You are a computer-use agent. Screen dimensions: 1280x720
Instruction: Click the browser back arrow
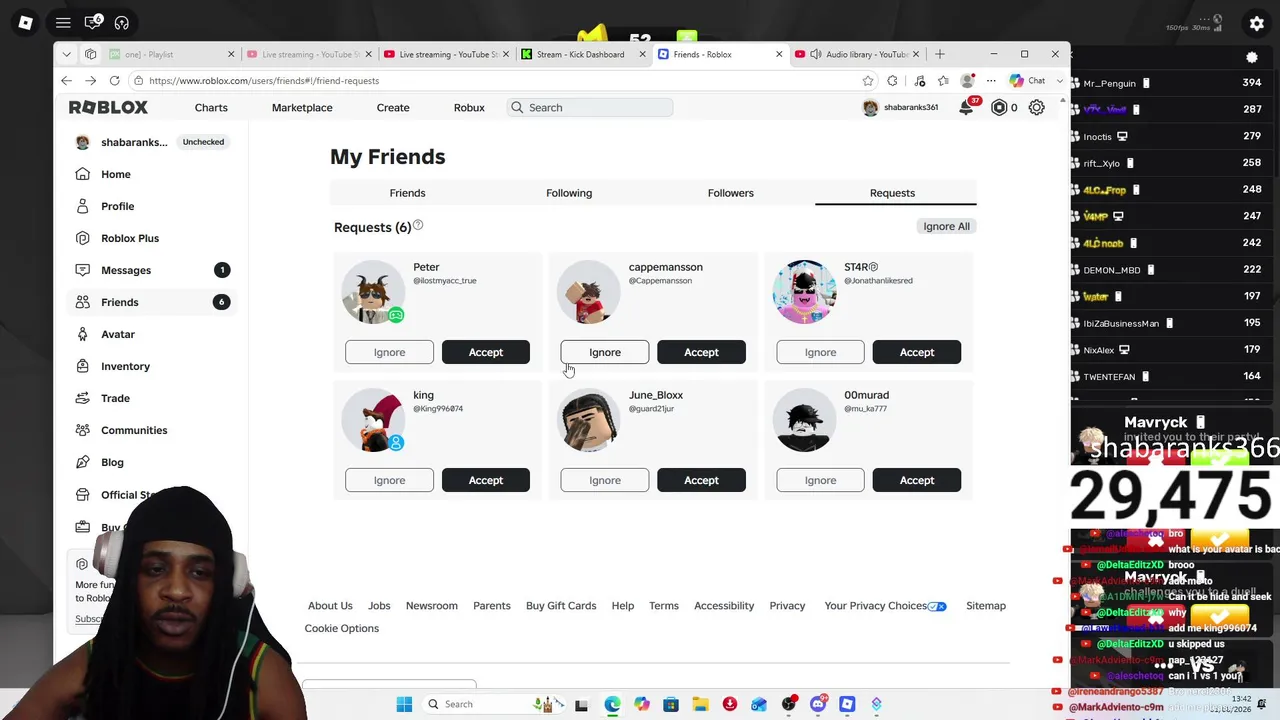(66, 81)
